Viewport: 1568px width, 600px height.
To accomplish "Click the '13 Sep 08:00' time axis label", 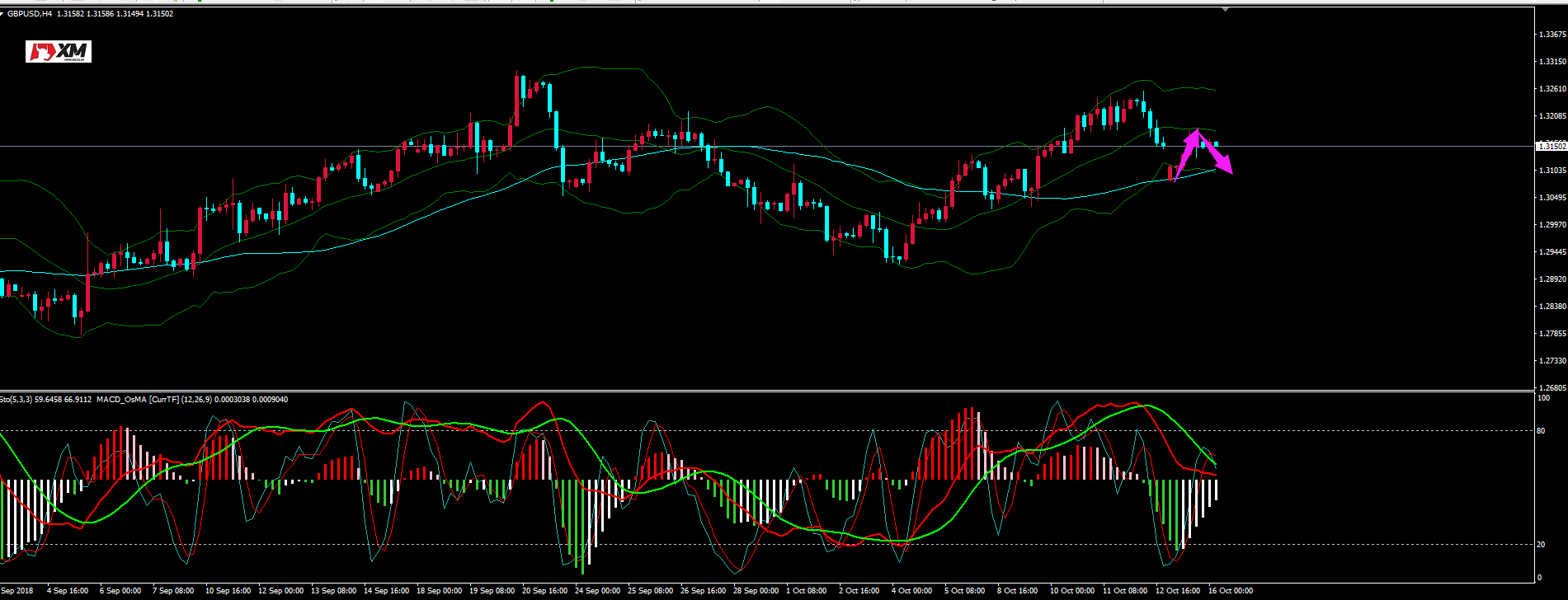I will pyautogui.click(x=334, y=591).
